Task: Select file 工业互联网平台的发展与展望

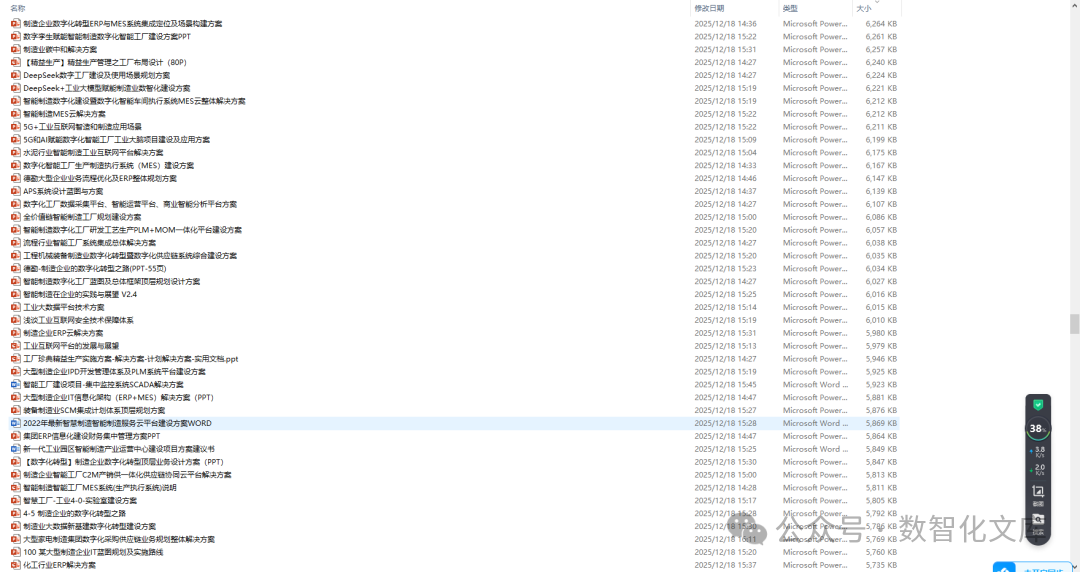Action: (x=71, y=346)
